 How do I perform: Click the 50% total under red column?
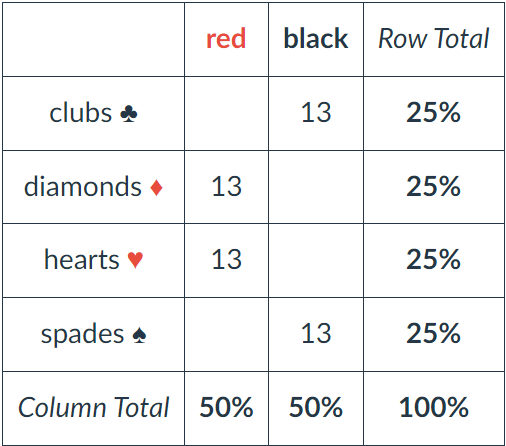(x=226, y=407)
